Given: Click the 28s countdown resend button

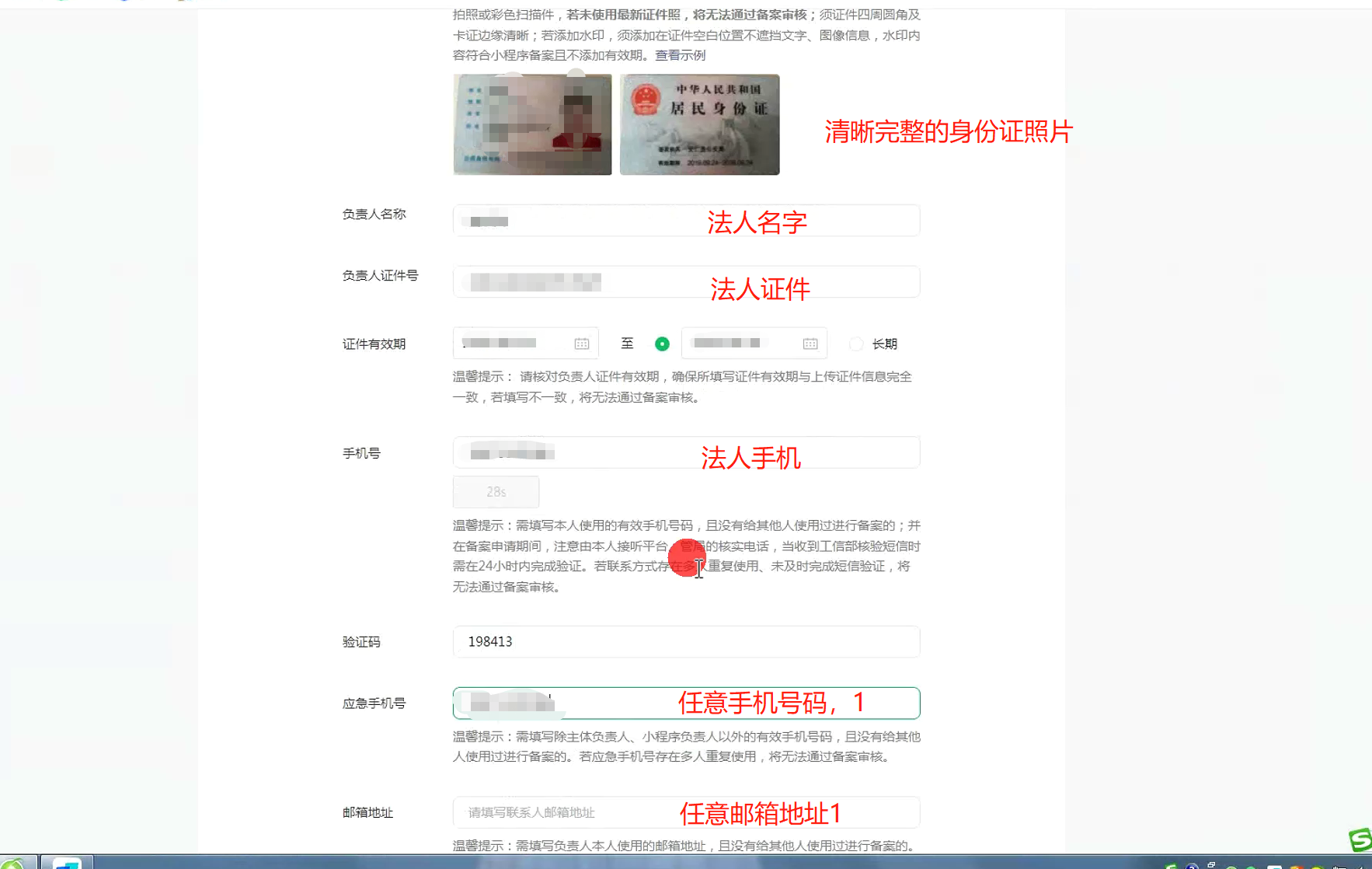Looking at the screenshot, I should (496, 492).
